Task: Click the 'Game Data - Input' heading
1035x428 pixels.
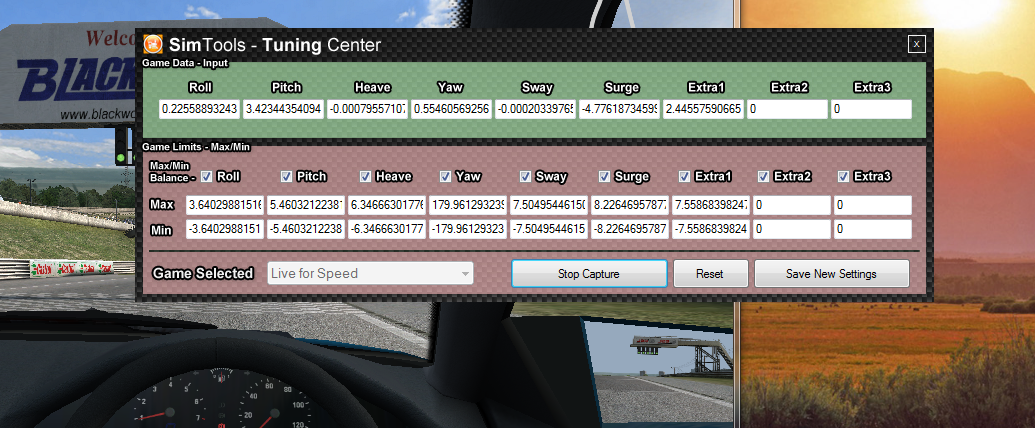Action: click(185, 63)
